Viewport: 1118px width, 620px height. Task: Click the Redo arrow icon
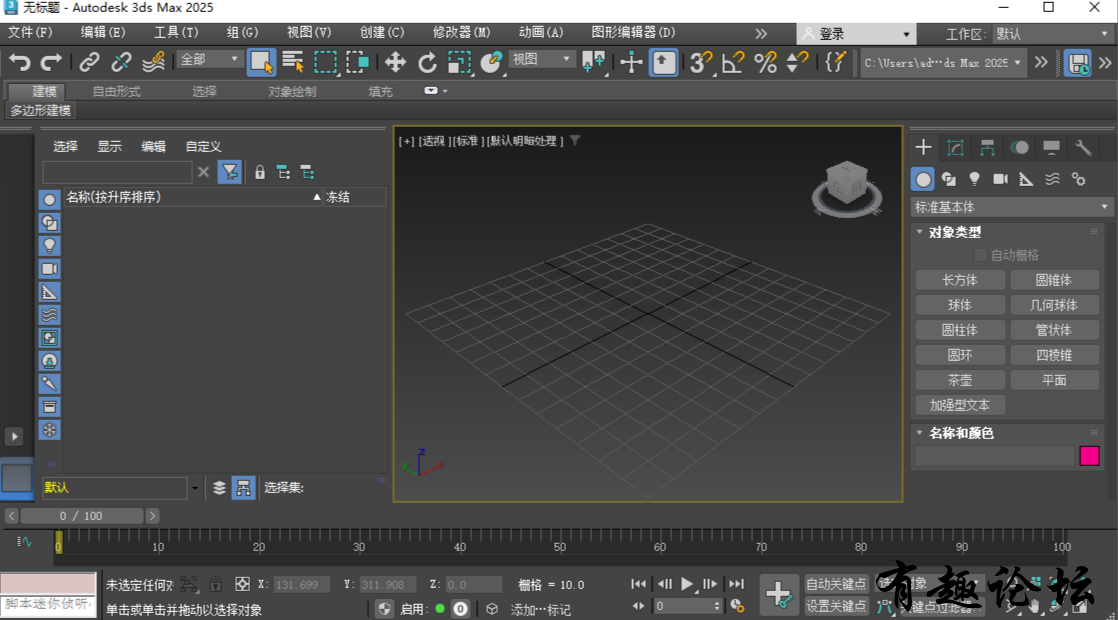(51, 63)
